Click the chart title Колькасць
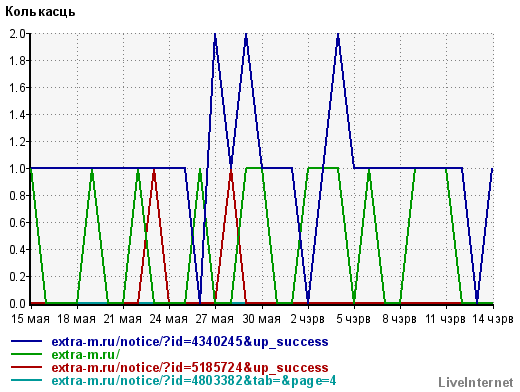 pos(40,12)
